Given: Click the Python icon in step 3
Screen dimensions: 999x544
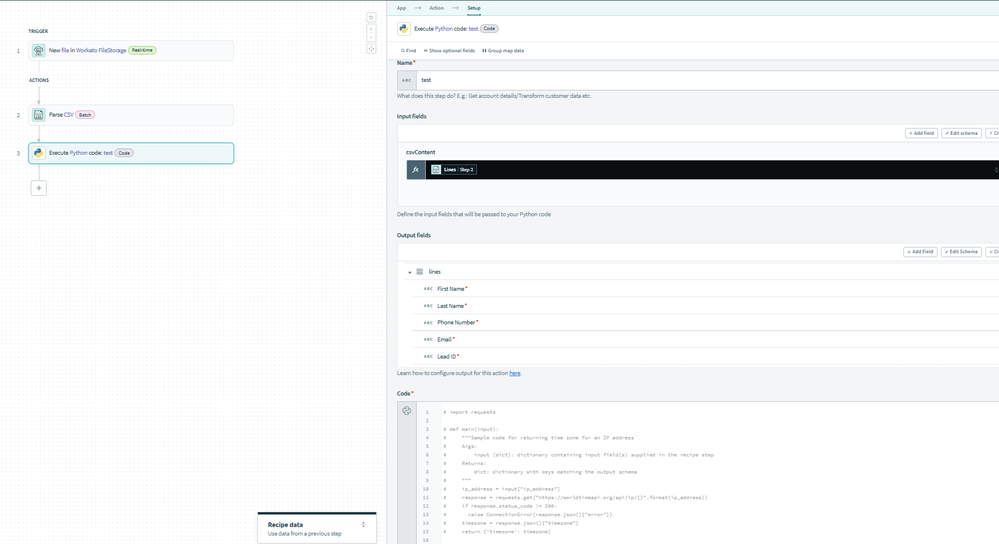Looking at the screenshot, I should coord(39,153).
